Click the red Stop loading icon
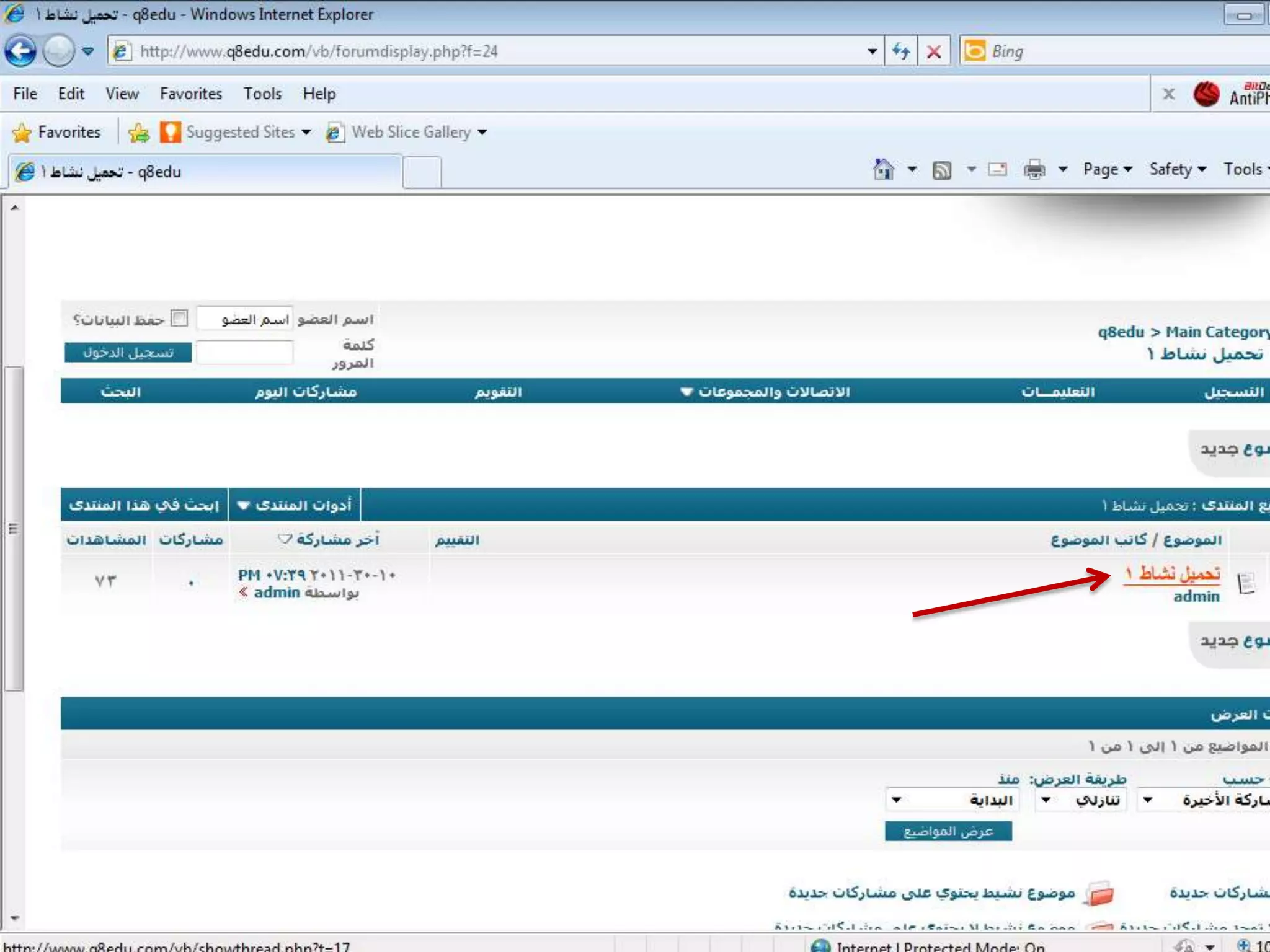The height and width of the screenshot is (952, 1270). coord(933,51)
